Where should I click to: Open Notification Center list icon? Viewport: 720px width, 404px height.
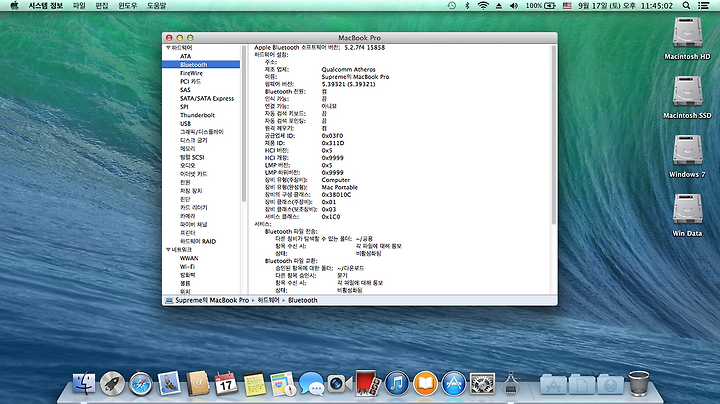tap(703, 6)
